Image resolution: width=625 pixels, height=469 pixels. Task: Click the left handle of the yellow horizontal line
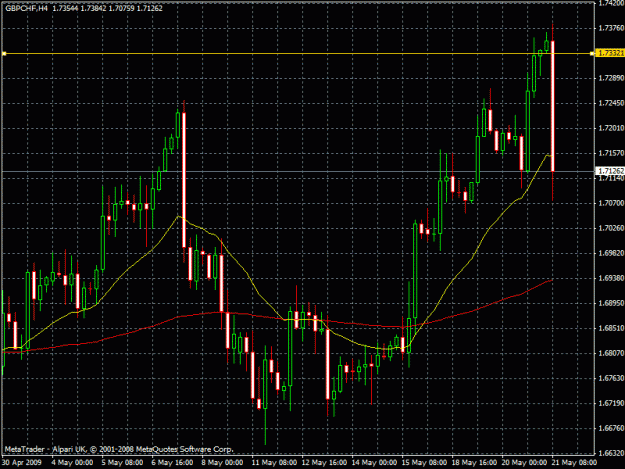click(x=4, y=53)
